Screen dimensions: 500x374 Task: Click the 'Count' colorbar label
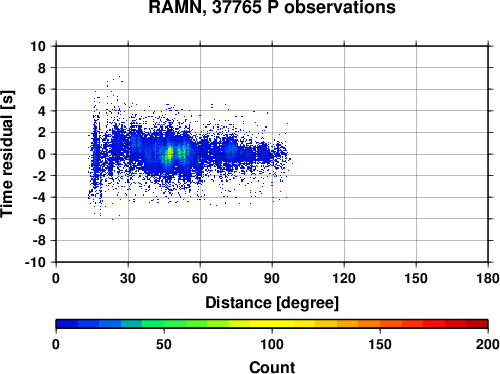click(x=272, y=367)
